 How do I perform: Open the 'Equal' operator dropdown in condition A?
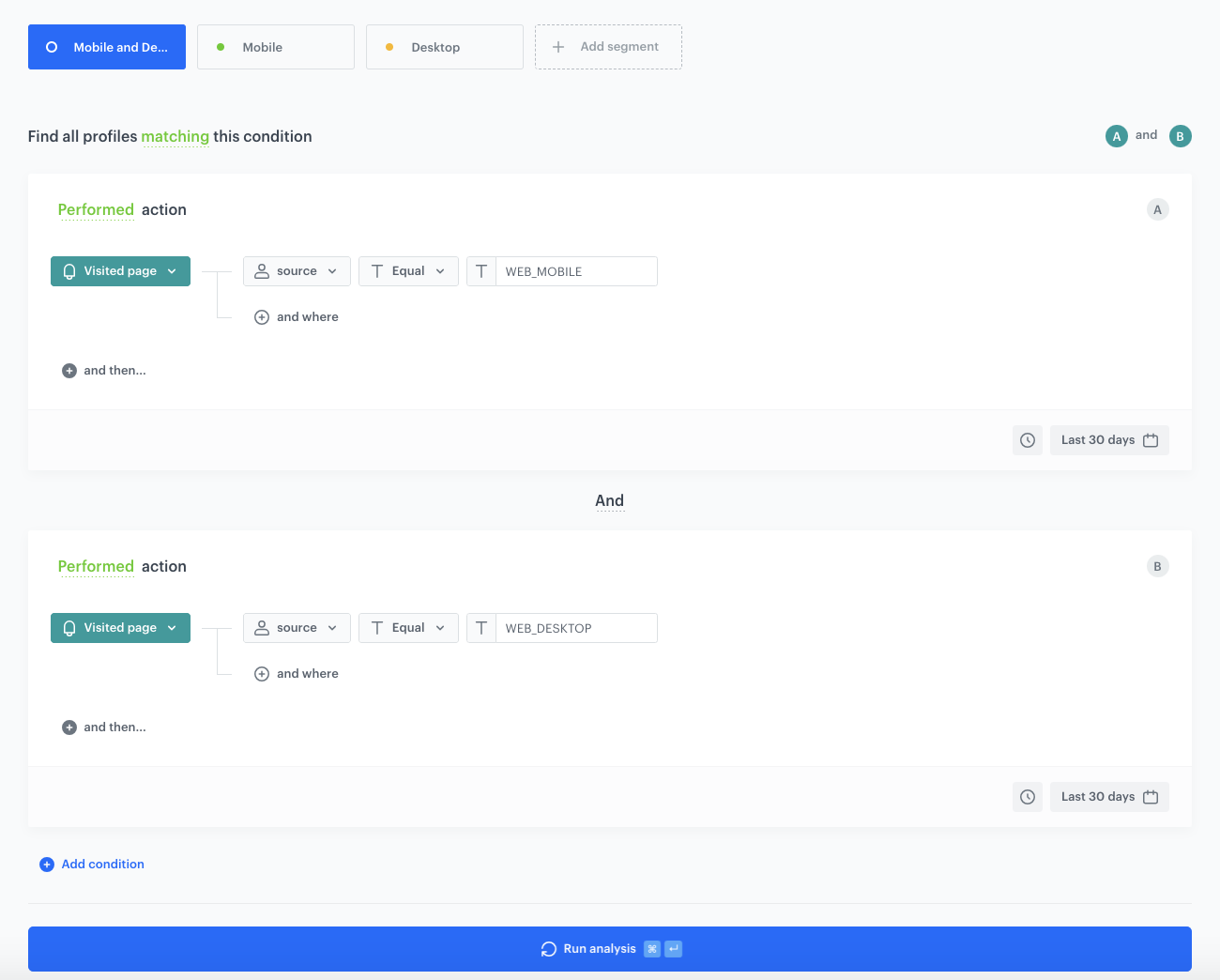[x=408, y=271]
